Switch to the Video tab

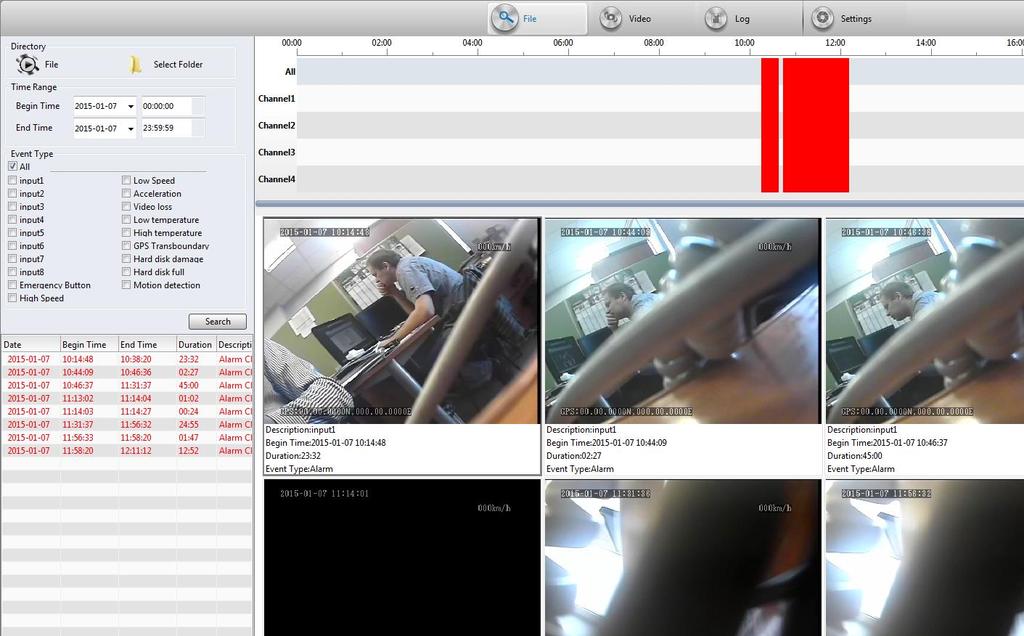pyautogui.click(x=626, y=18)
